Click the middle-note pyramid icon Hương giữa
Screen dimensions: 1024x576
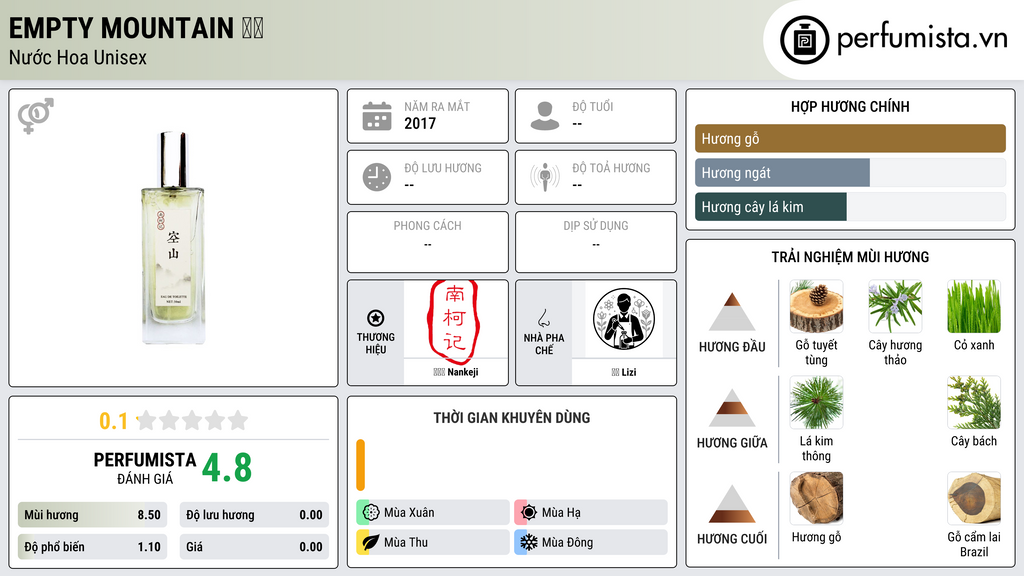pos(732,408)
